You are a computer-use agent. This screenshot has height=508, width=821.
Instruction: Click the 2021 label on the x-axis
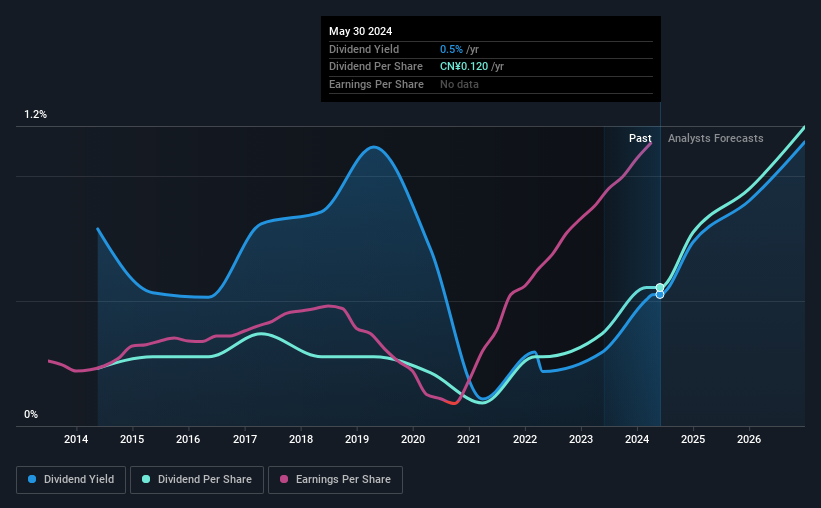[469, 439]
